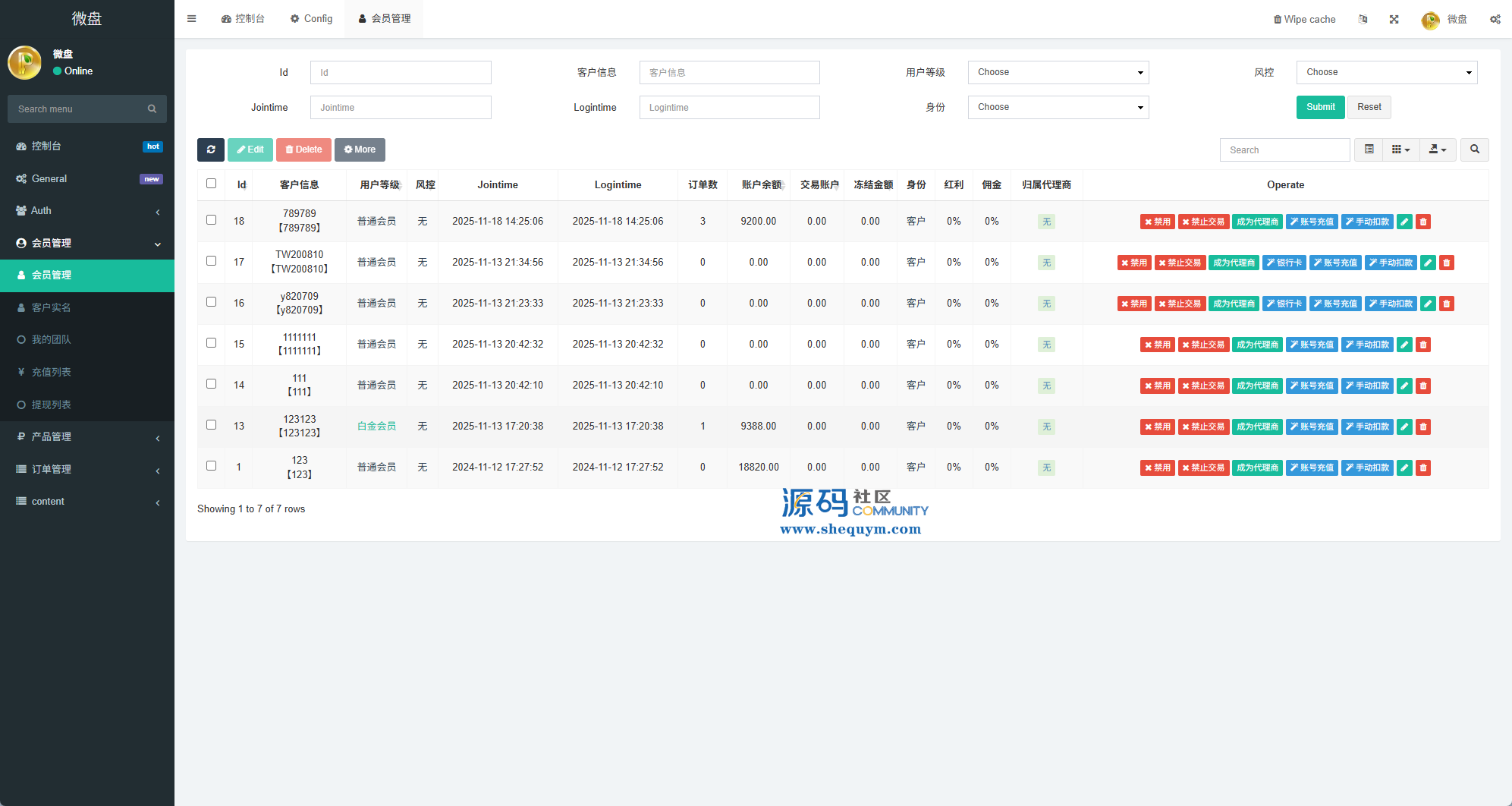Click red trash icon for user 13
The image size is (1512, 806).
pyautogui.click(x=1423, y=427)
